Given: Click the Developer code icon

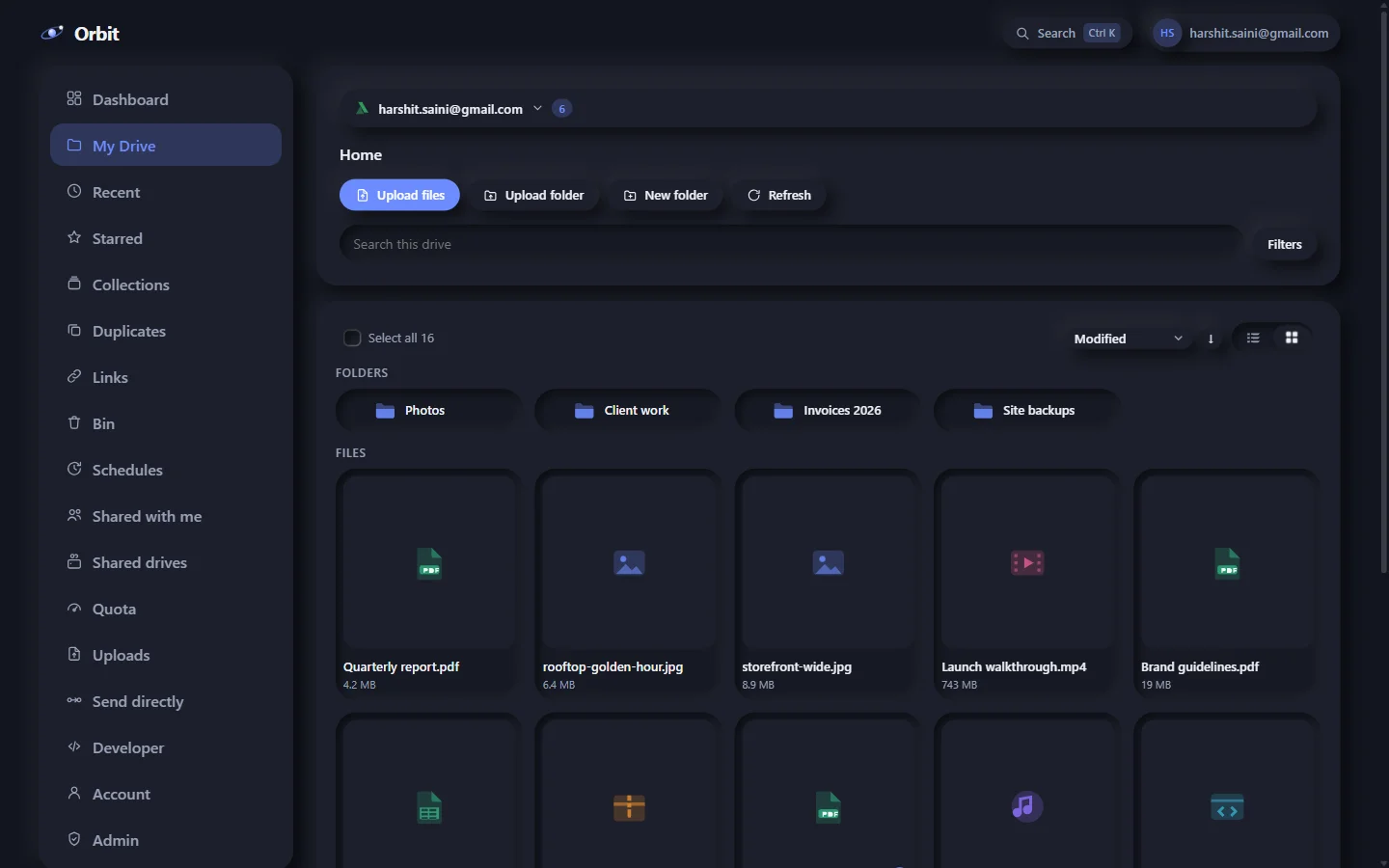Looking at the screenshot, I should [74, 746].
